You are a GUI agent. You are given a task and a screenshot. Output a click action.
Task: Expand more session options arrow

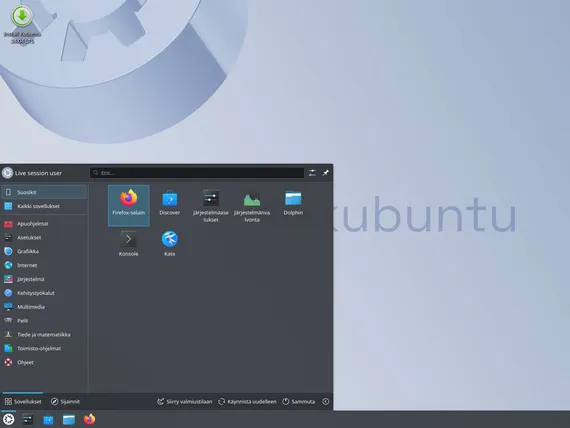click(326, 401)
